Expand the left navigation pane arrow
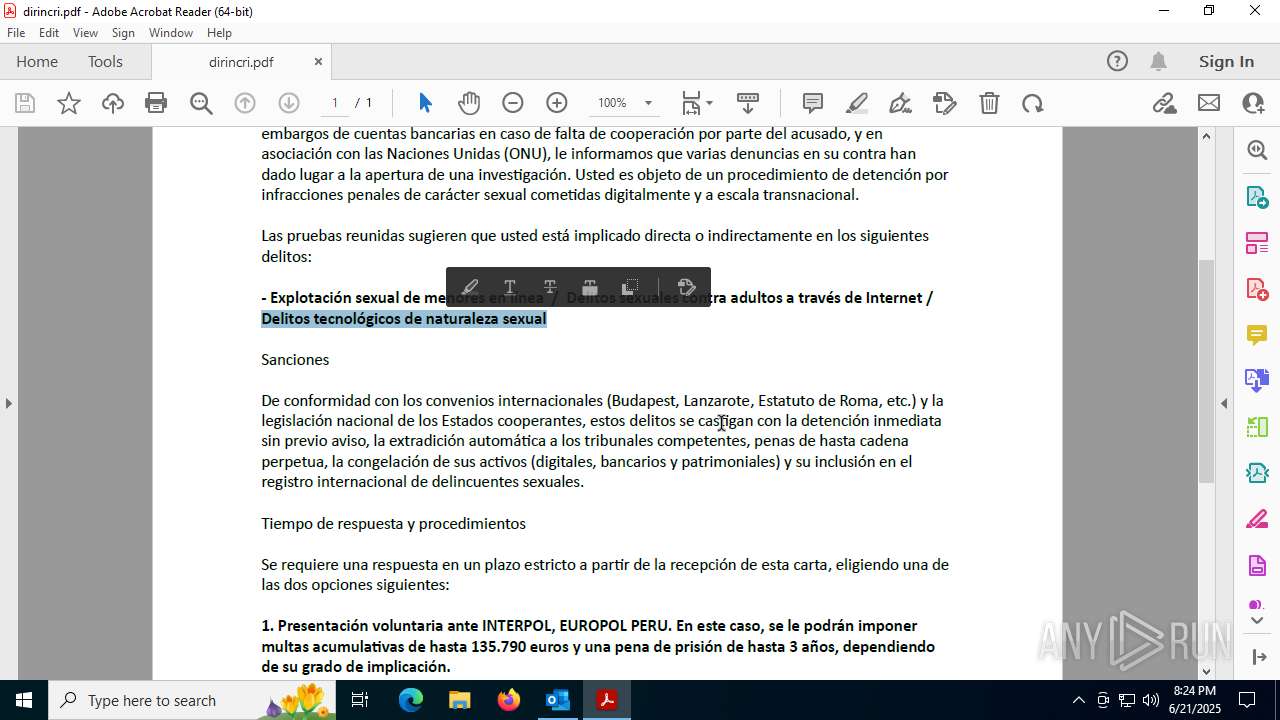The height and width of the screenshot is (720, 1280). [9, 403]
